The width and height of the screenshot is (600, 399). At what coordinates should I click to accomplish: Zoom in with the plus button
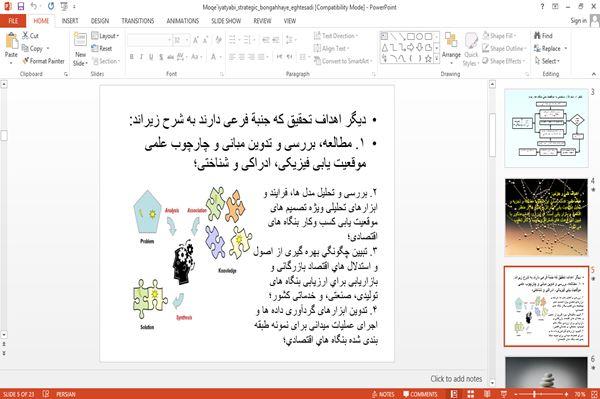coord(566,394)
